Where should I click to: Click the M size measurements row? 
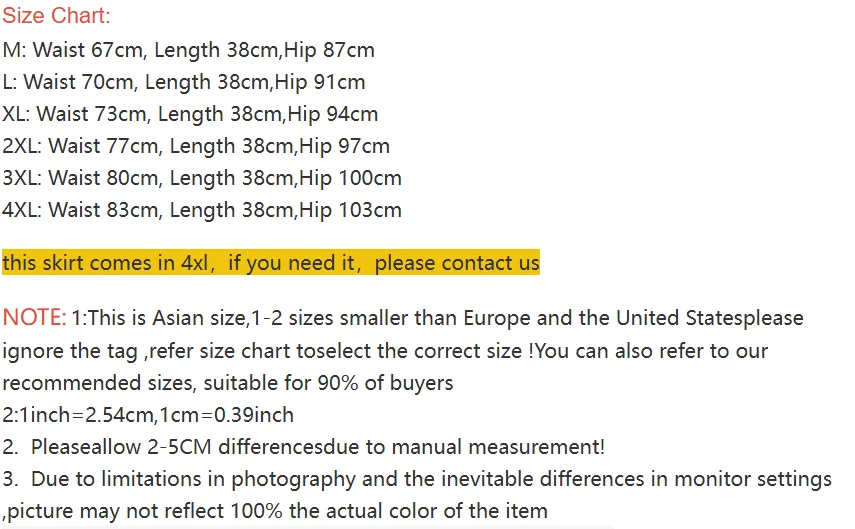pyautogui.click(x=189, y=49)
